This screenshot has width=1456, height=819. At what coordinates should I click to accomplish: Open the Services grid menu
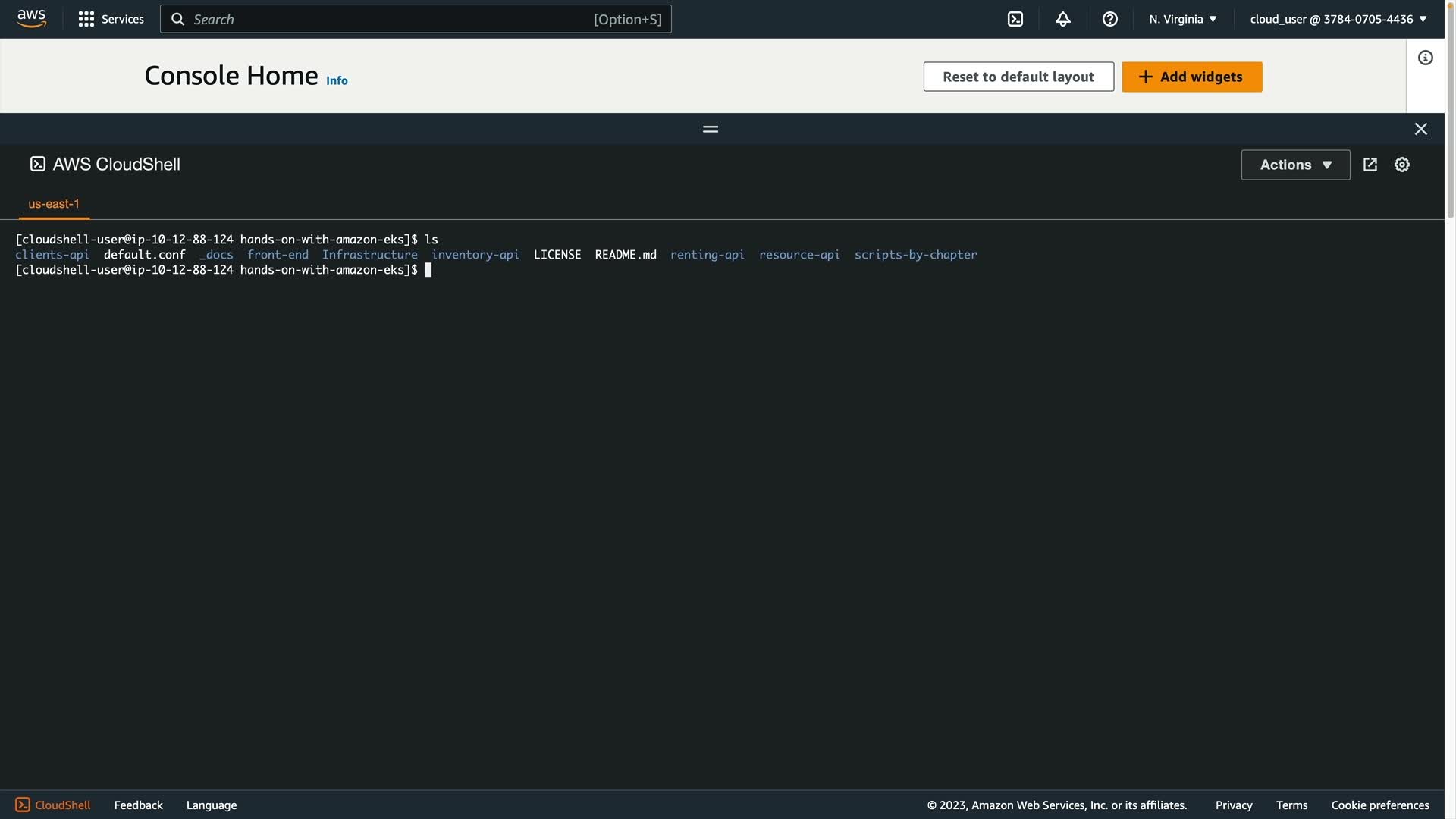point(111,19)
